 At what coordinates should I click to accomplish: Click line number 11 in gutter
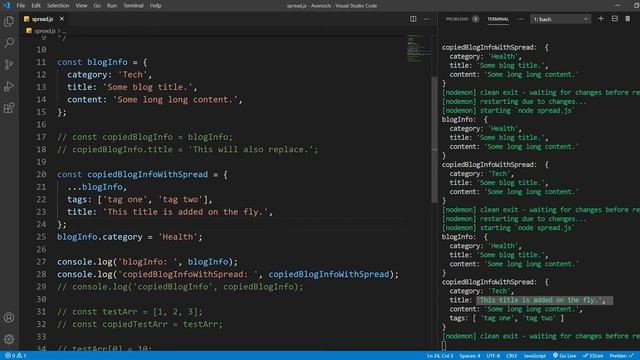pyautogui.click(x=41, y=62)
